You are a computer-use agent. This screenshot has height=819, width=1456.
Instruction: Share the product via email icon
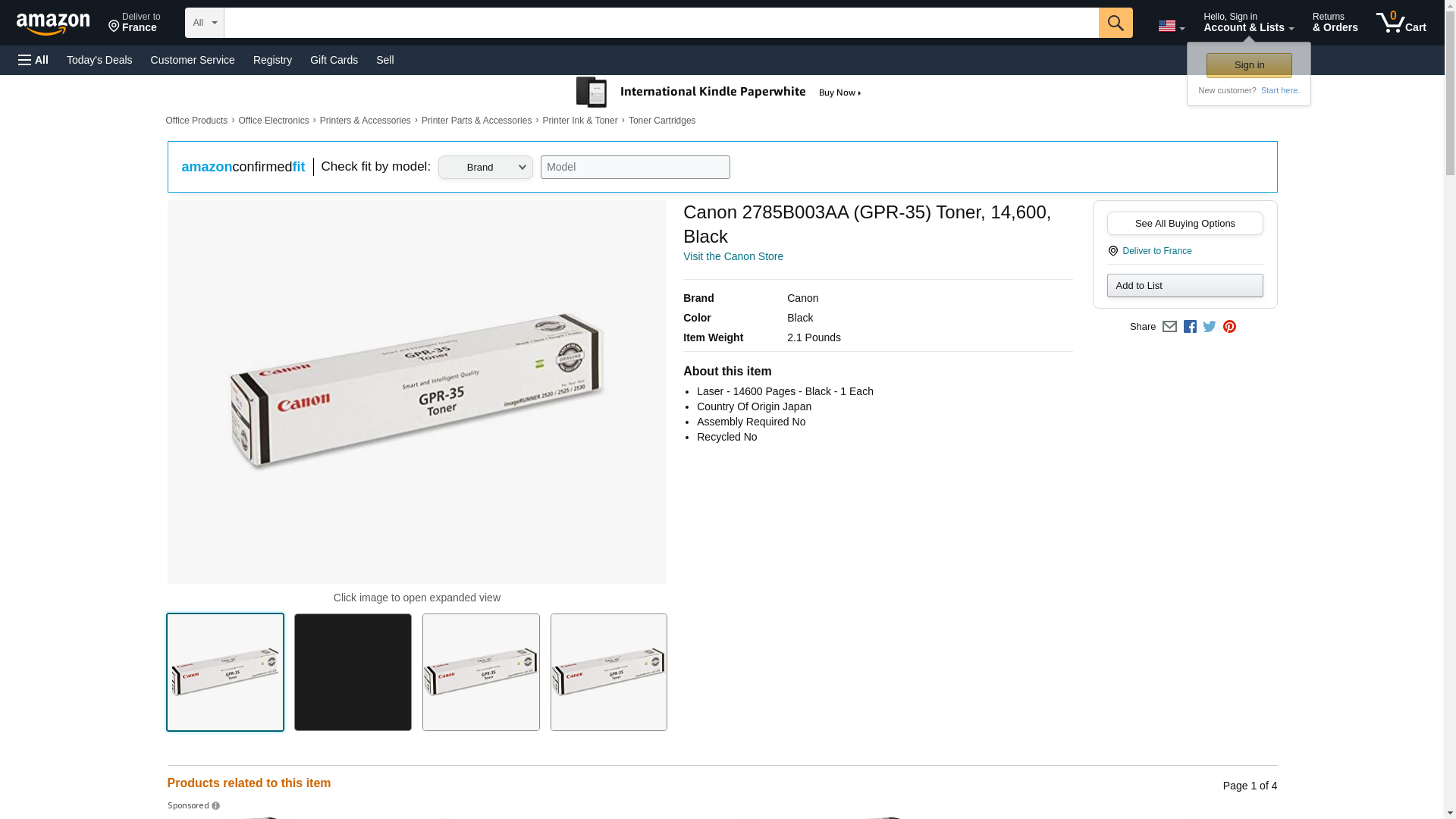pyautogui.click(x=1169, y=327)
